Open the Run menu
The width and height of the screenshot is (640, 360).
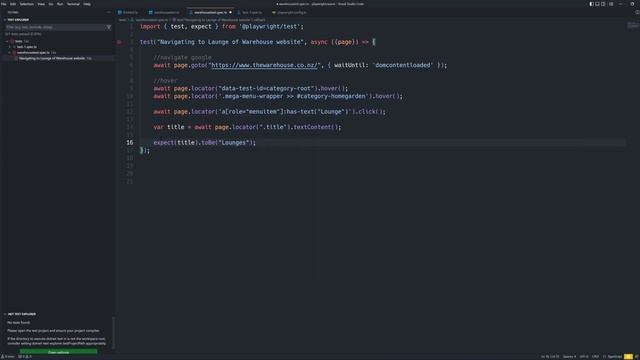pos(60,4)
